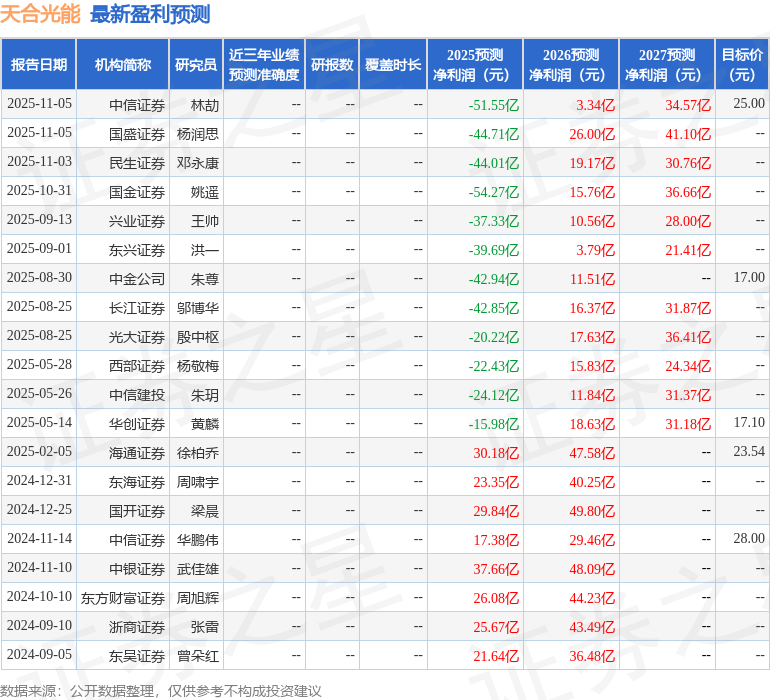
Task: Click the 2026预测净利润 column header
Action: [x=571, y=65]
